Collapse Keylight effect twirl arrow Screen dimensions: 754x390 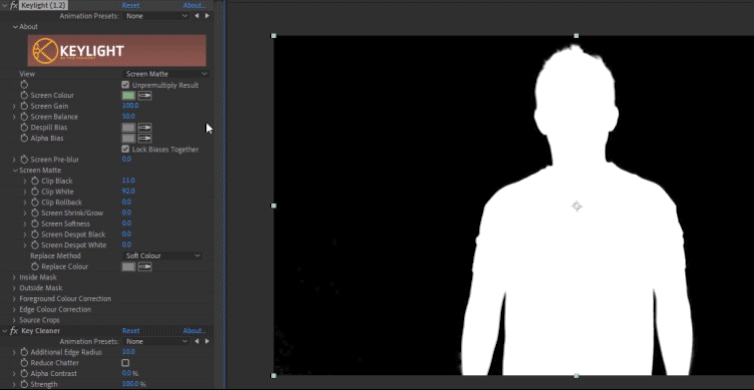click(4, 5)
